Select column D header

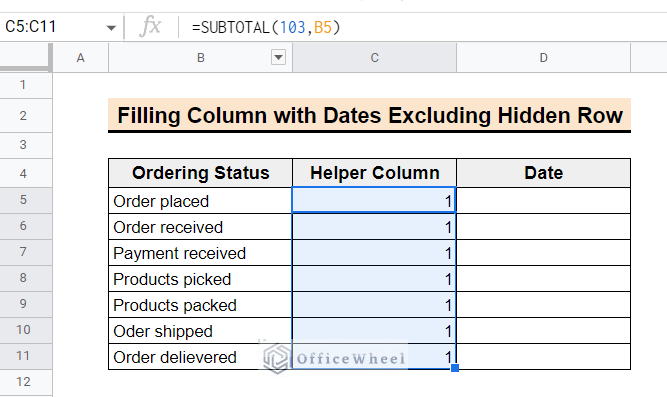[543, 58]
